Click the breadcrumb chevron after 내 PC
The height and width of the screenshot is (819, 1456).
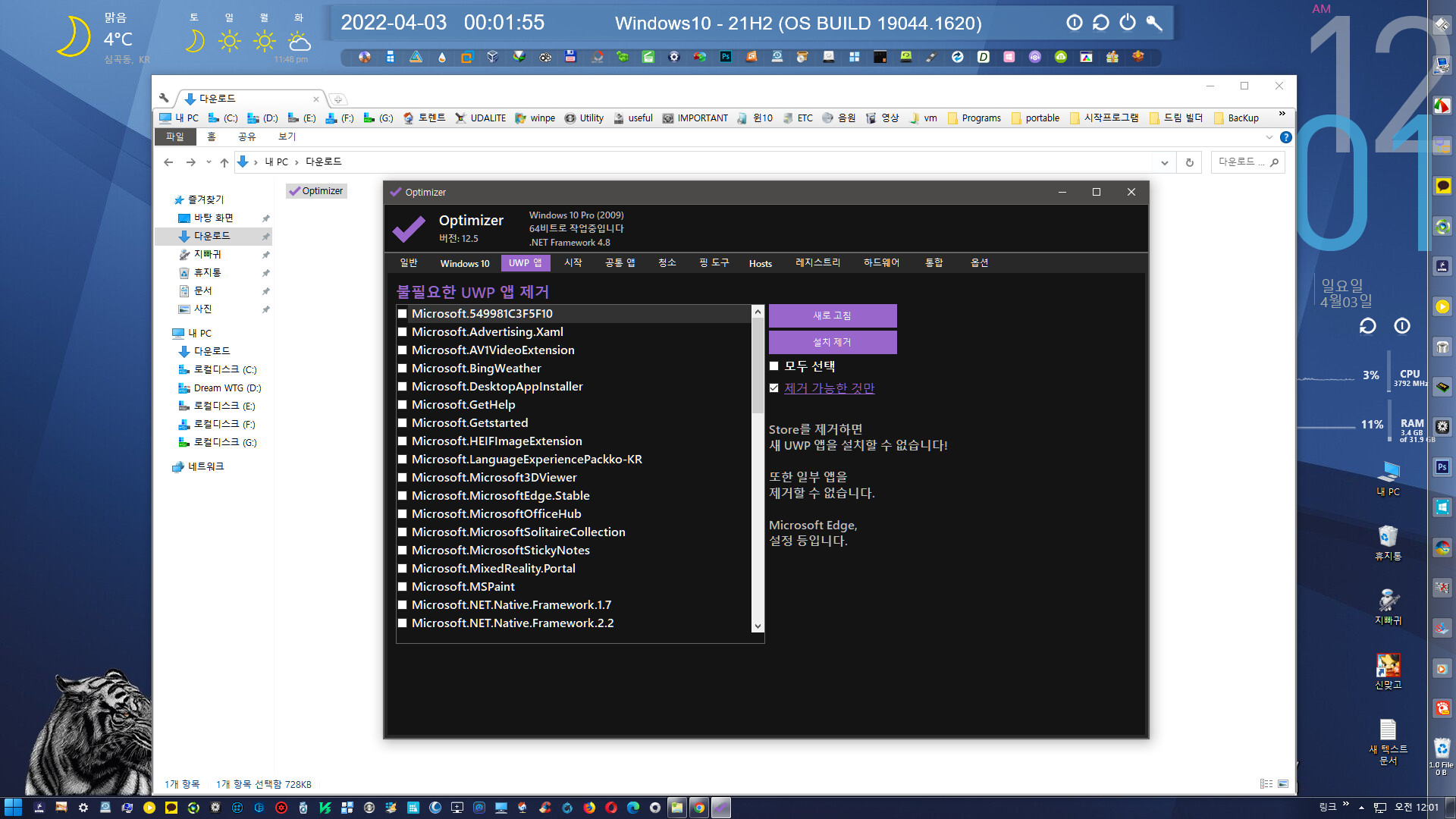[x=297, y=162]
